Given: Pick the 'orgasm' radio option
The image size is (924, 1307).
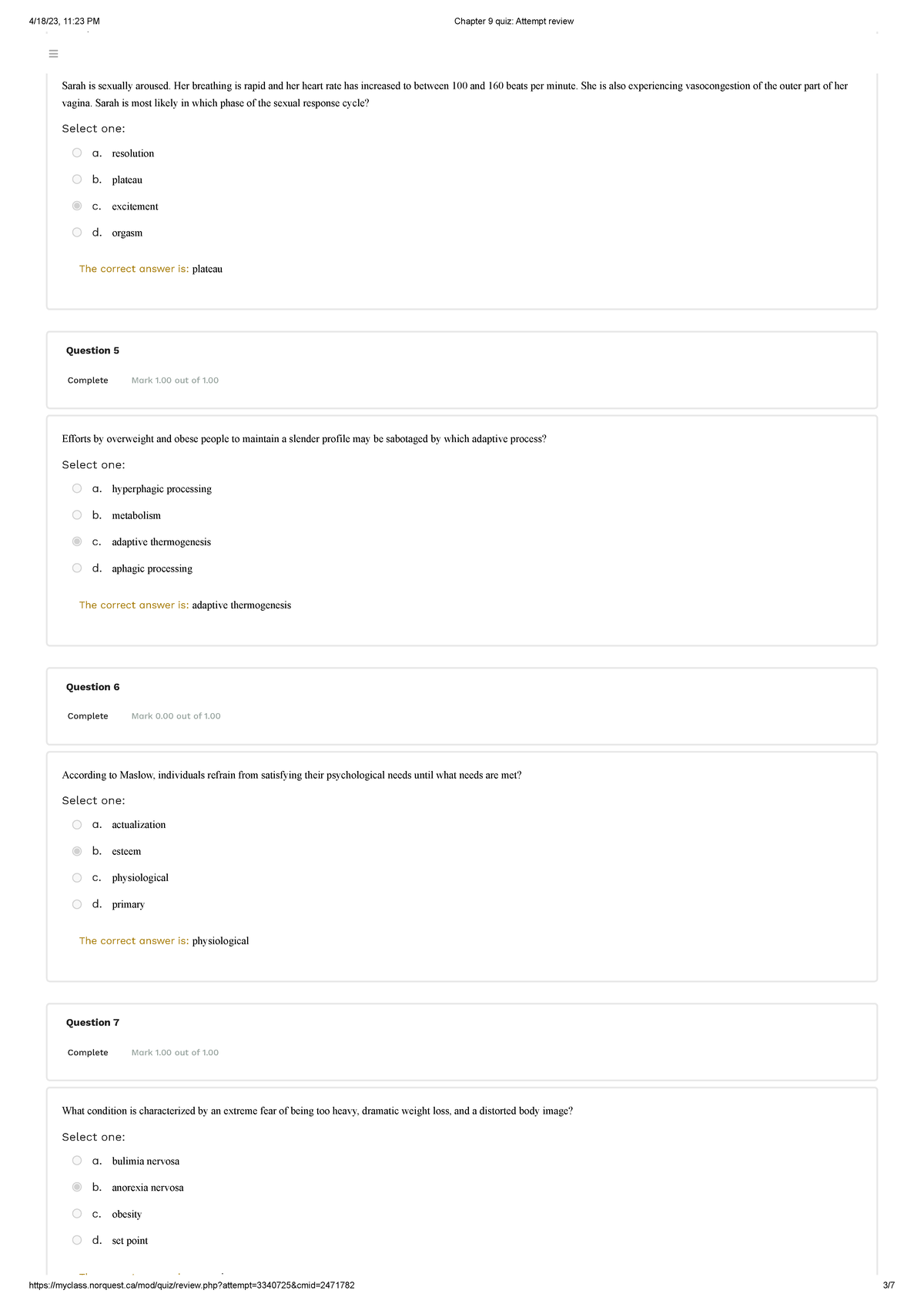Looking at the screenshot, I should coord(77,233).
